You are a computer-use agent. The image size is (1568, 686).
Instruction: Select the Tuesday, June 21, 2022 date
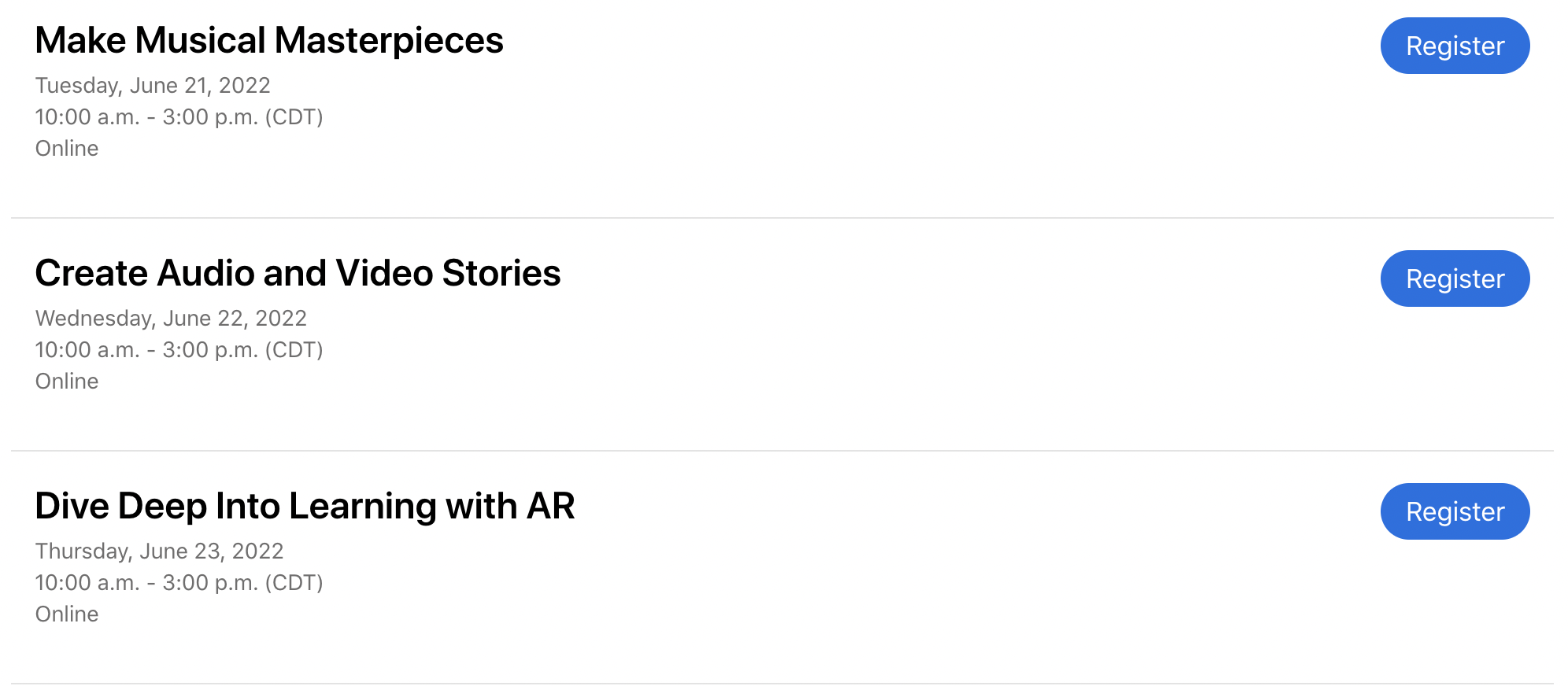[153, 85]
